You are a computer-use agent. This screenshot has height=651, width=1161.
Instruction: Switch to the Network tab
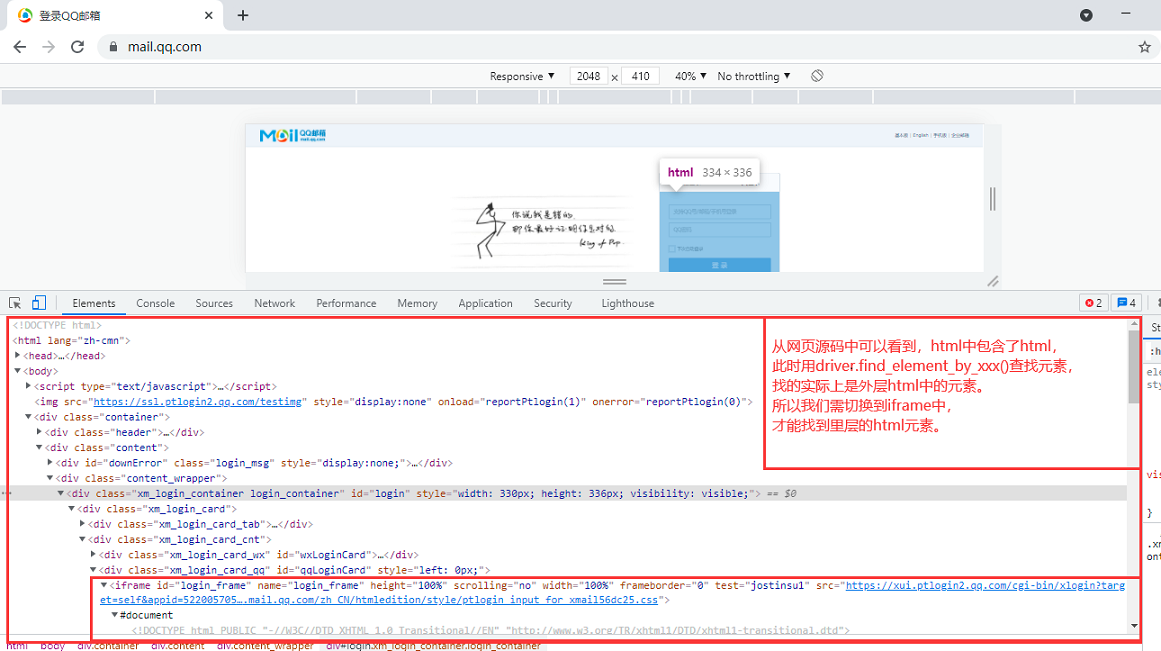point(275,303)
